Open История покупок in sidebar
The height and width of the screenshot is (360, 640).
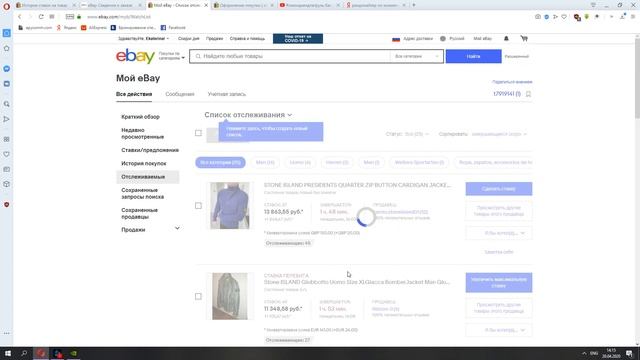click(144, 163)
